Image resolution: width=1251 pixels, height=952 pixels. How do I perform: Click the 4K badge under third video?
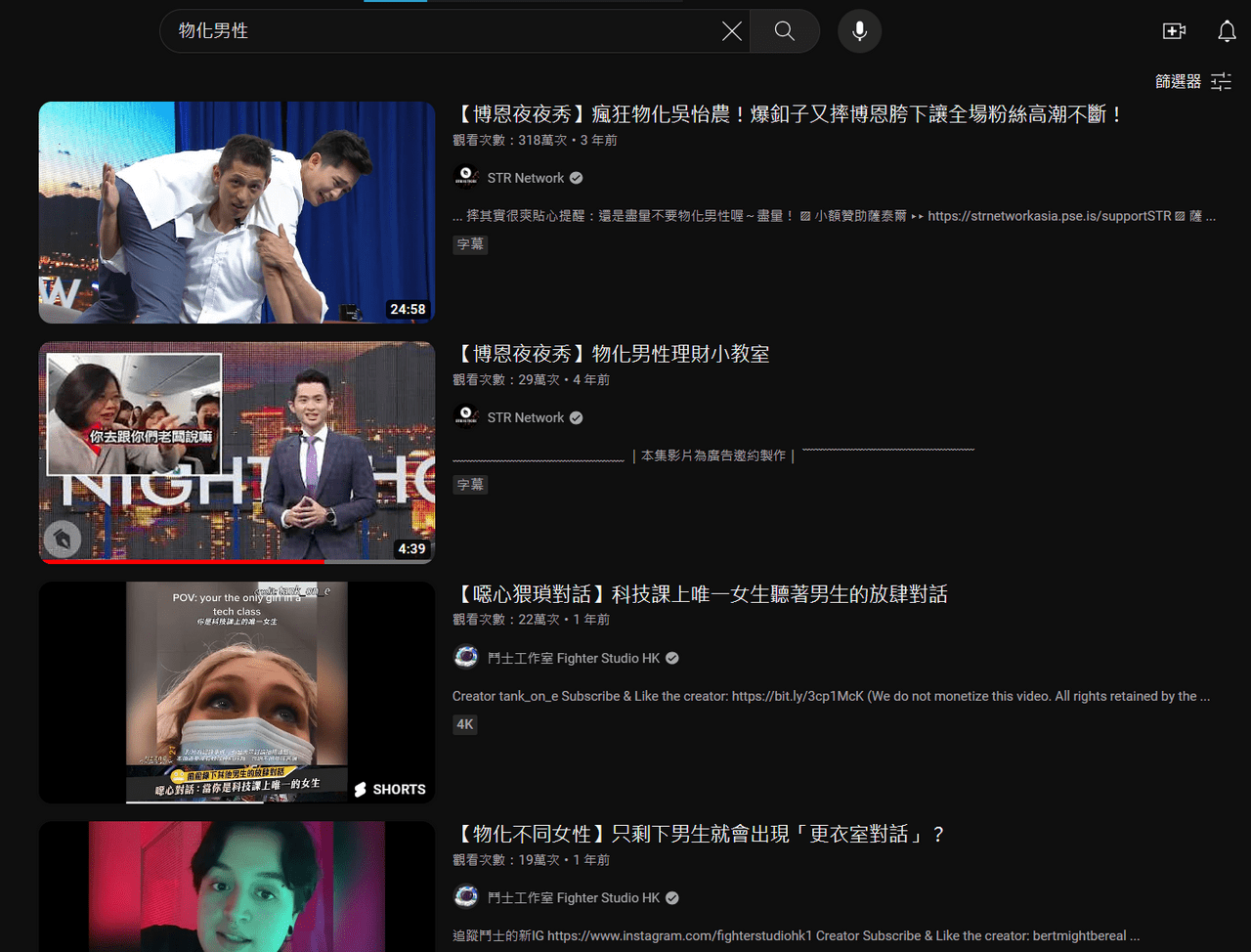(x=465, y=724)
